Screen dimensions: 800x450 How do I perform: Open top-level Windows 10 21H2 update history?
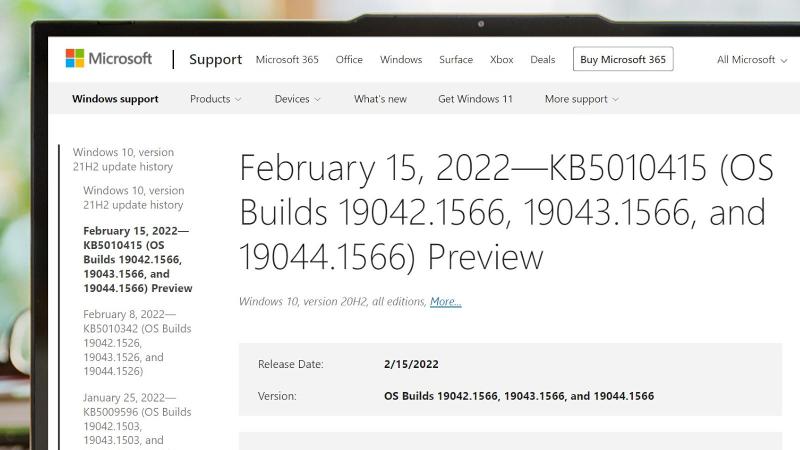click(123, 159)
